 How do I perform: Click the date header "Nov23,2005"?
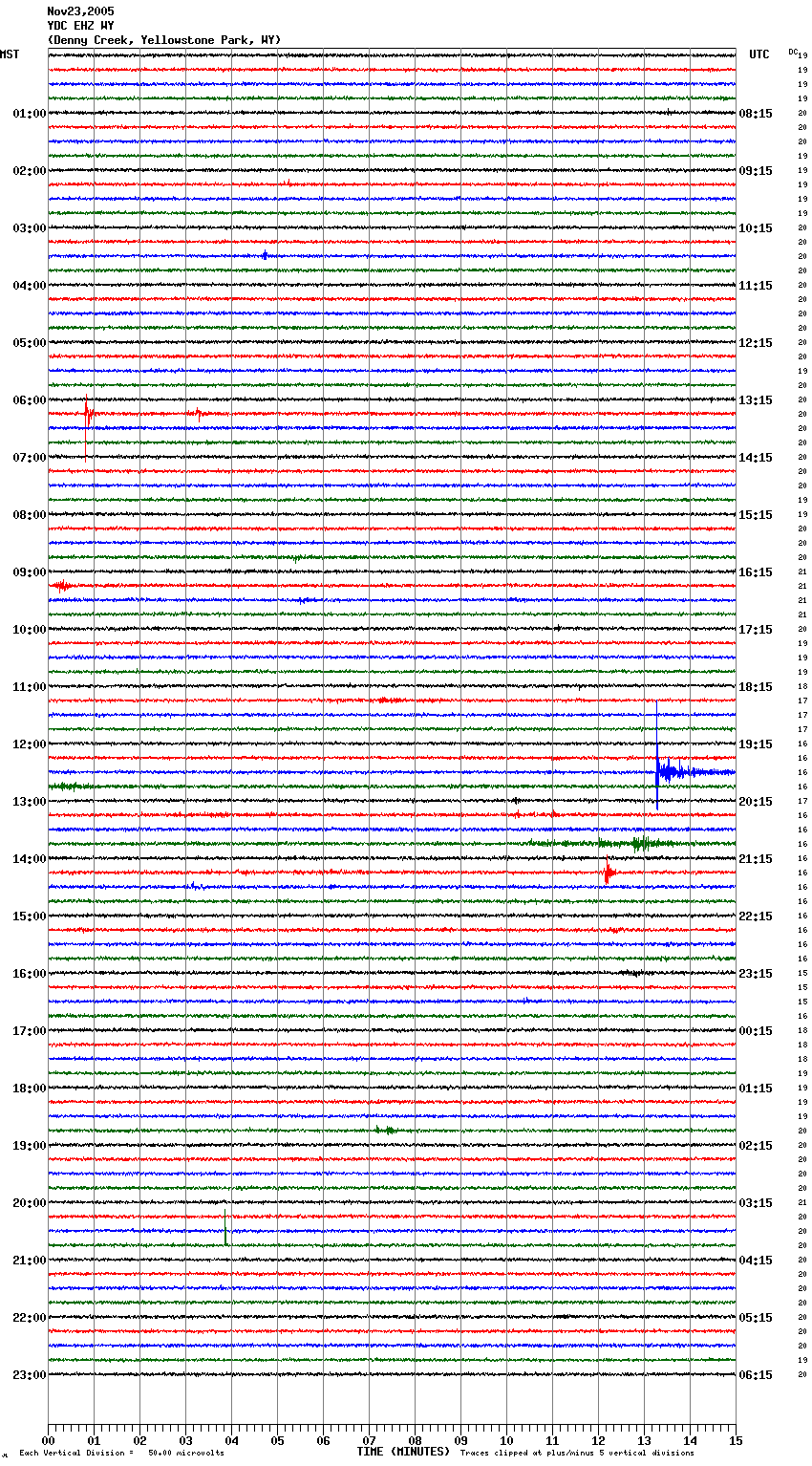(80, 11)
